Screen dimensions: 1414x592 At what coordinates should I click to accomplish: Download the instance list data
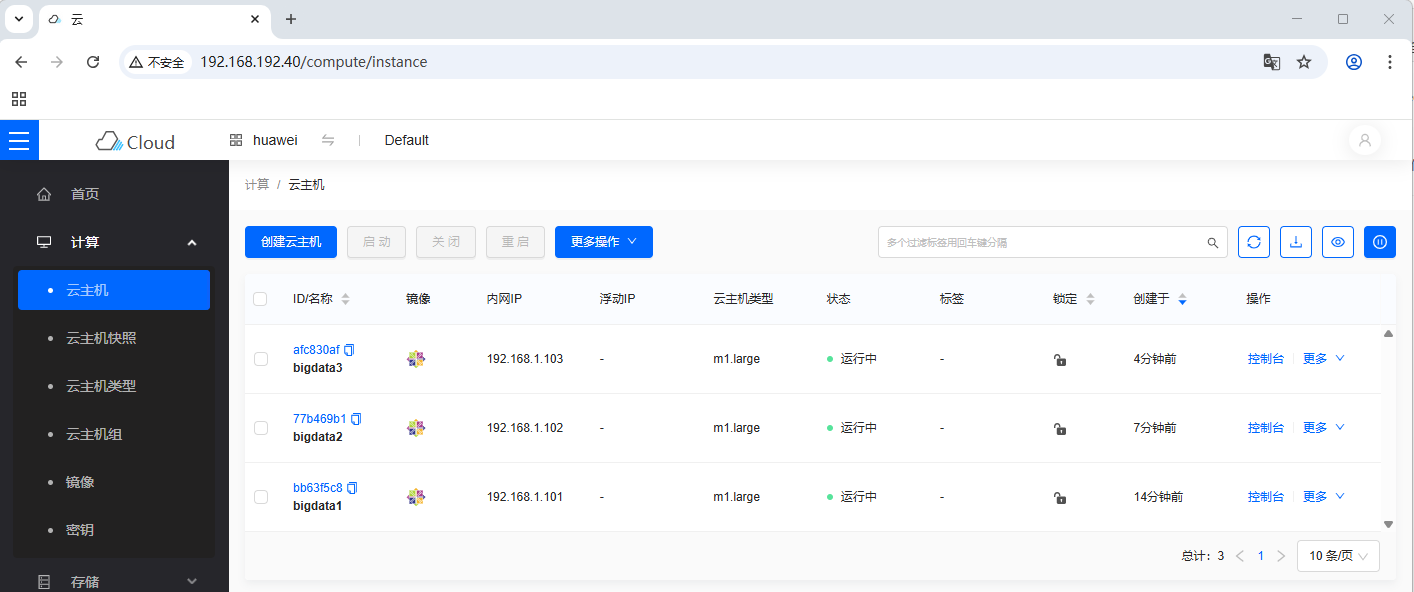click(x=1296, y=242)
